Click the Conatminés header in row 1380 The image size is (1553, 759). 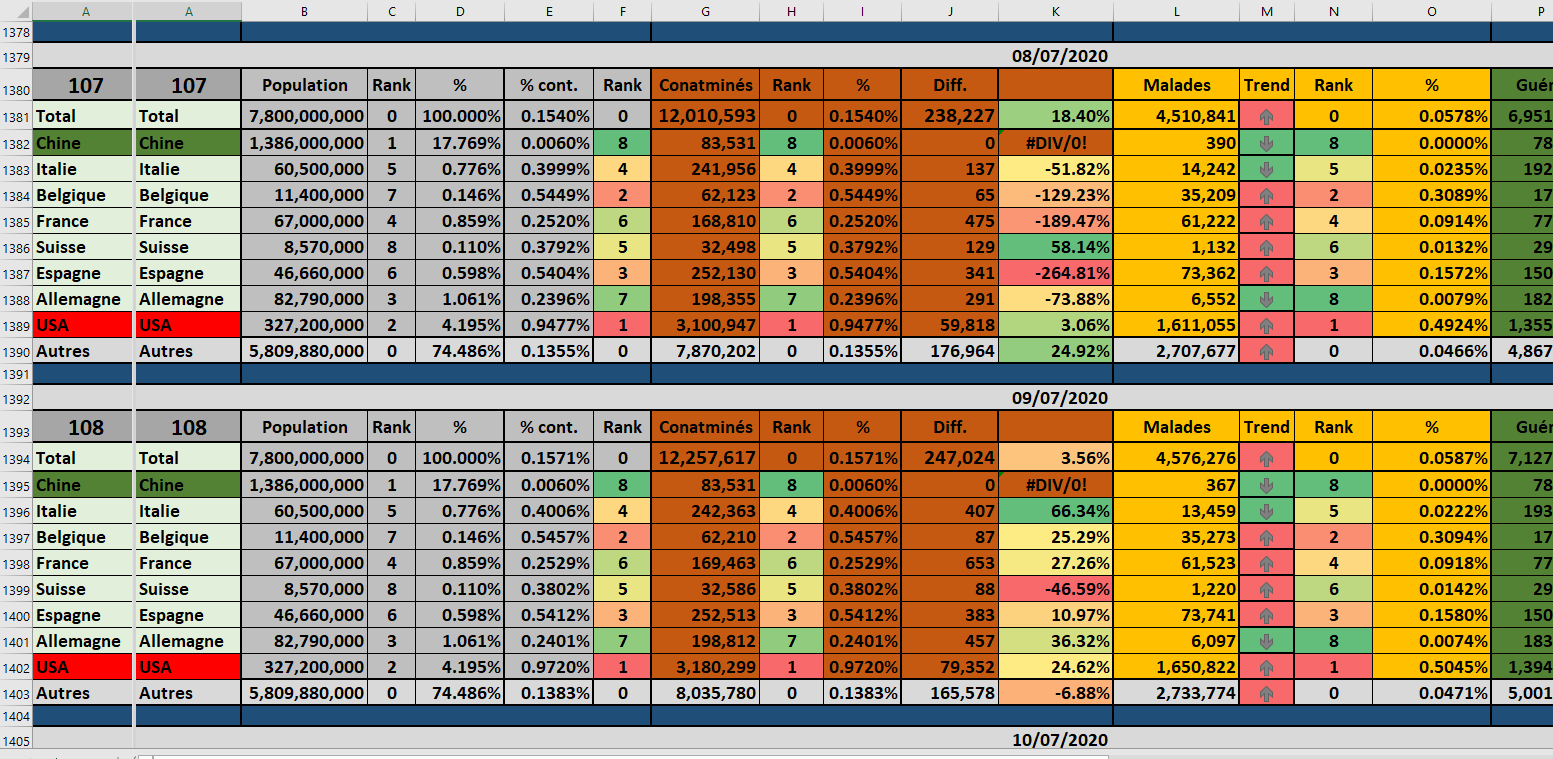(x=705, y=85)
